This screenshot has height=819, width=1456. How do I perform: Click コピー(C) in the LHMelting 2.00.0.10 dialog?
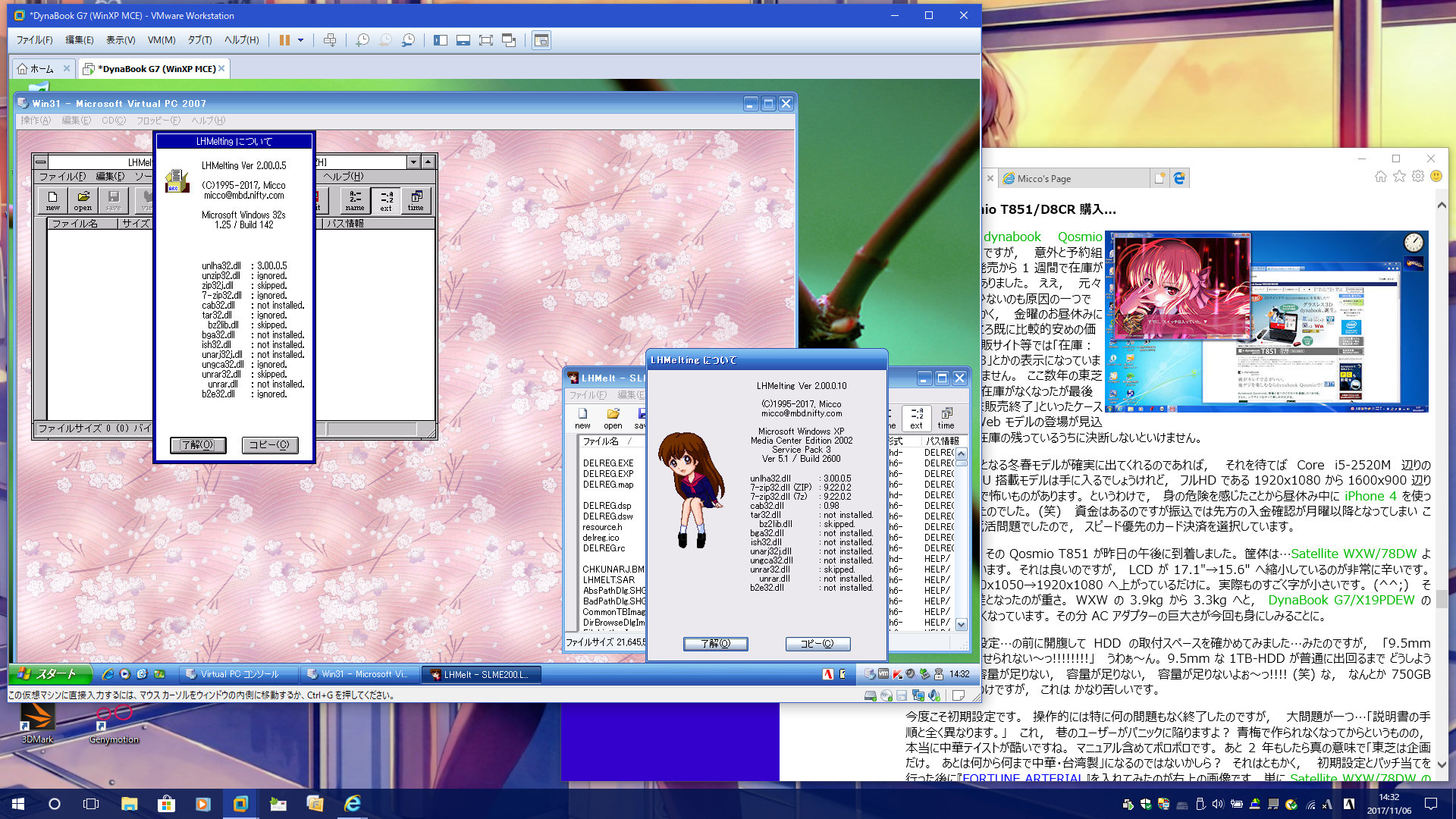817,644
